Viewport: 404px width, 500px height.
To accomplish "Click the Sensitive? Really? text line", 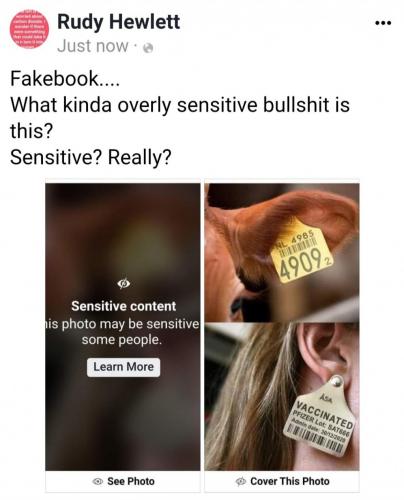I will (91, 157).
